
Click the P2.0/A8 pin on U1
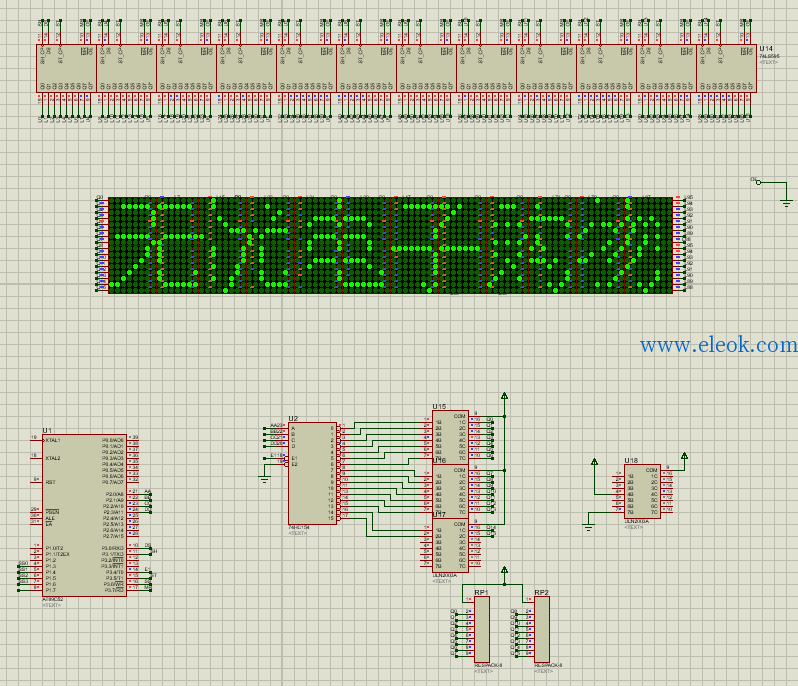[x=114, y=494]
